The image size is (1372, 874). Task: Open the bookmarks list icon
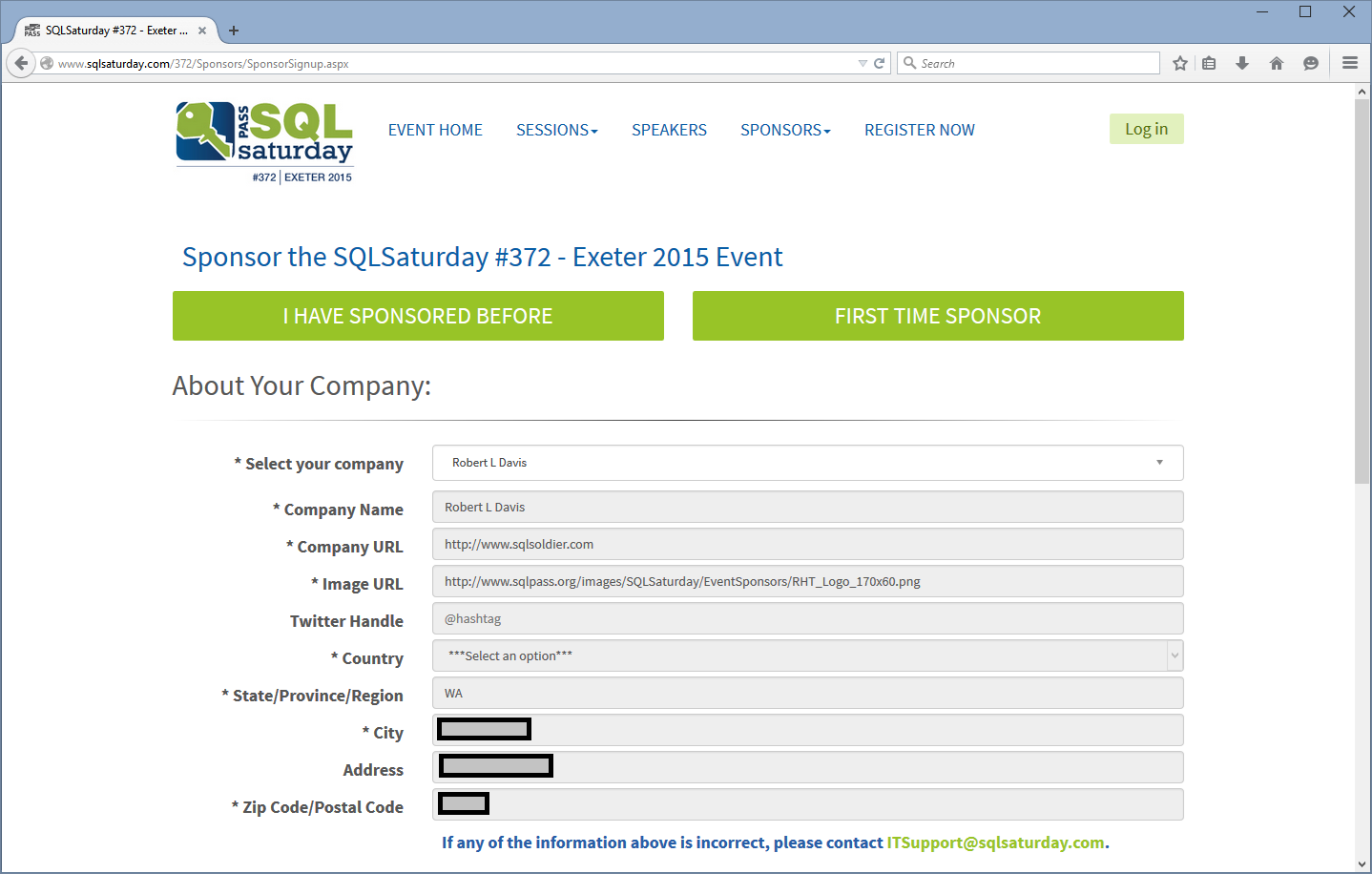pos(1209,63)
